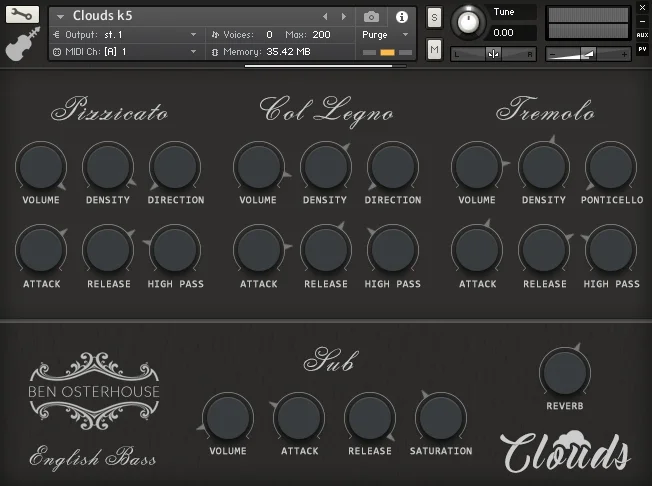Click Sub Attack knob
This screenshot has height=486, width=652.
pos(299,417)
